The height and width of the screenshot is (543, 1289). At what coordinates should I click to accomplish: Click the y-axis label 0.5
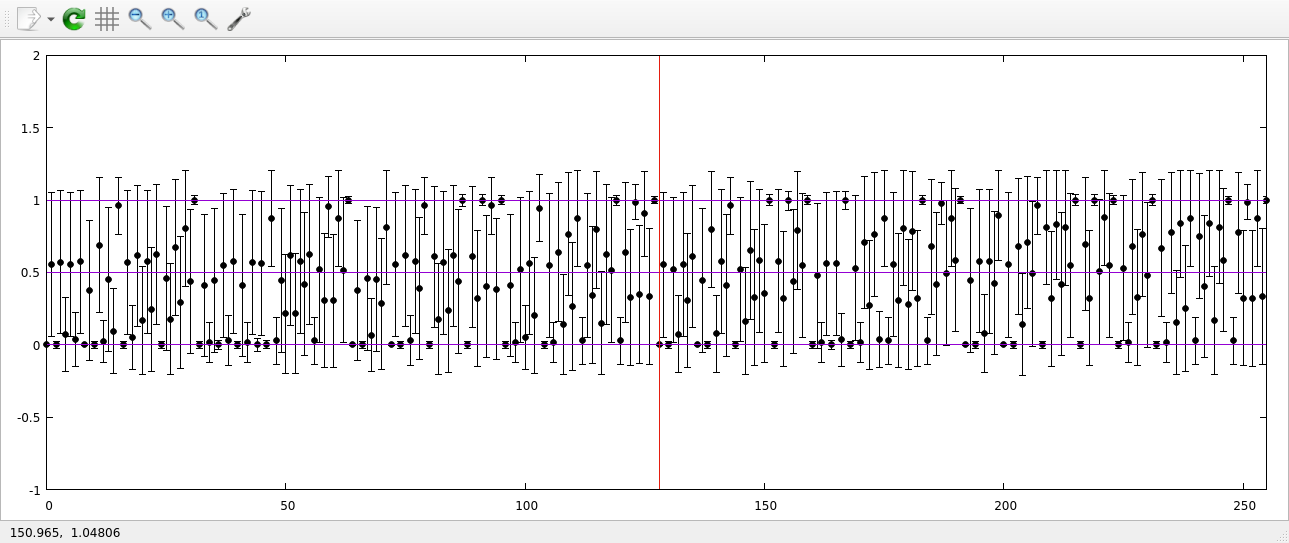[x=31, y=273]
